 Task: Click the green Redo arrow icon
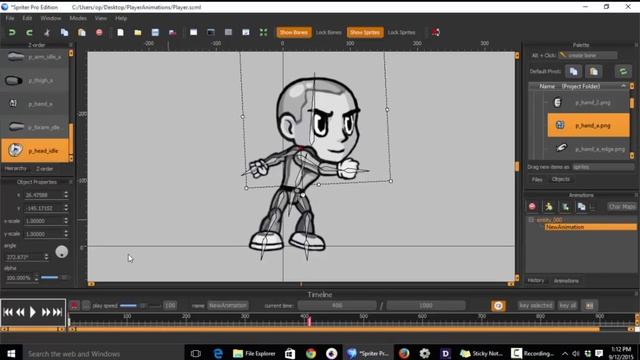click(29, 32)
